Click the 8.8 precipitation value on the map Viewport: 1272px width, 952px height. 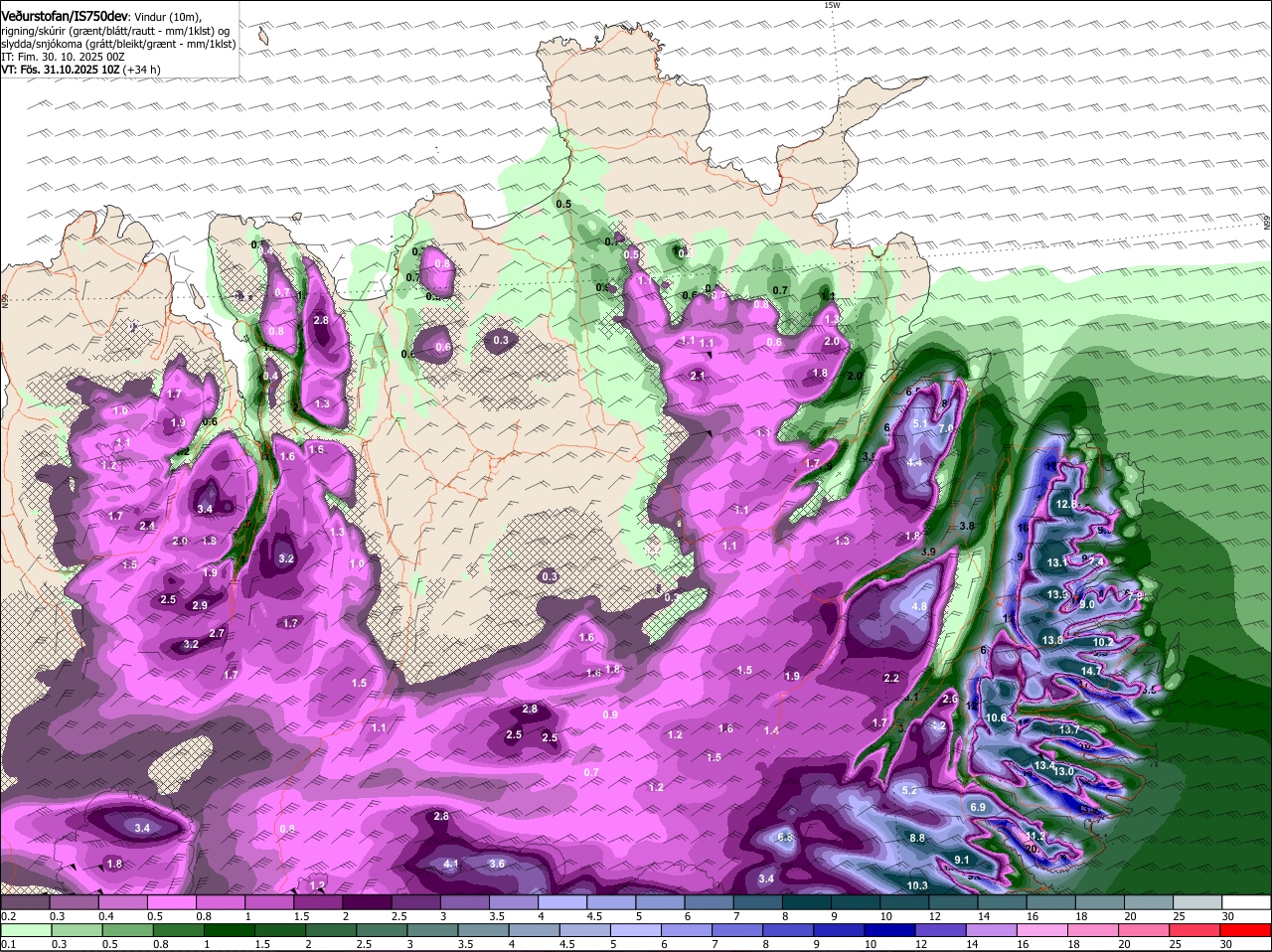click(917, 839)
